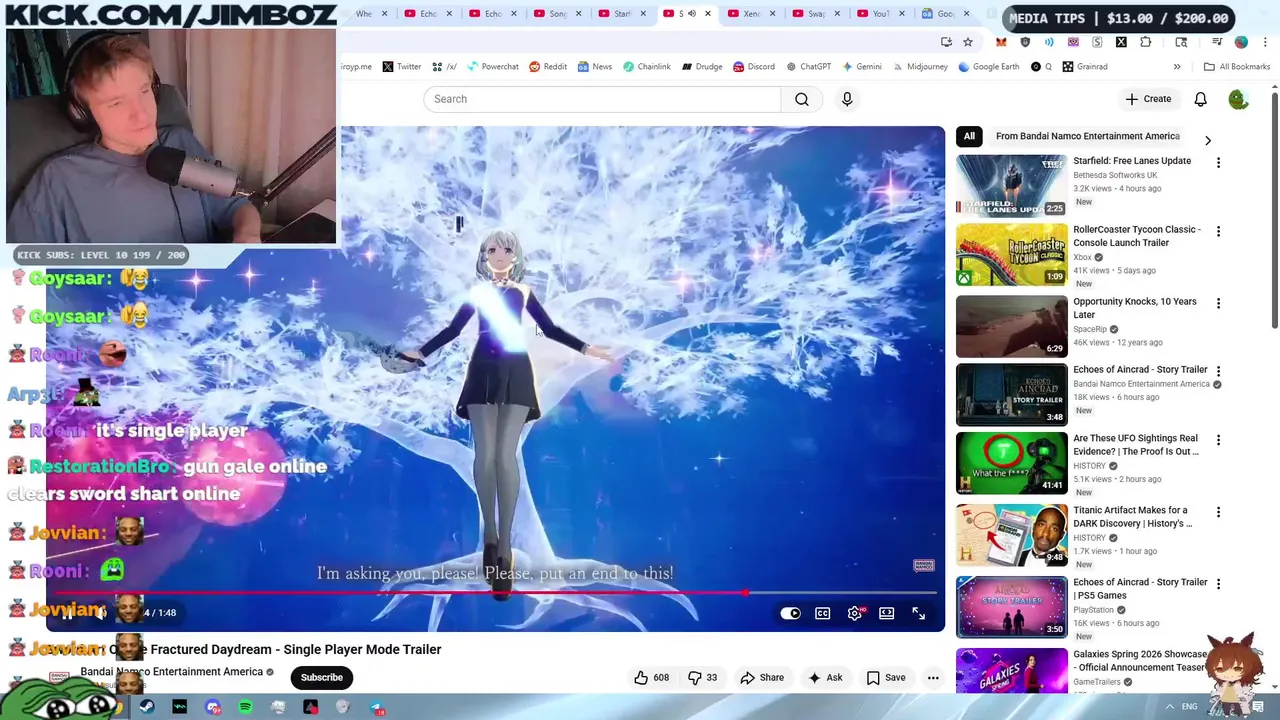Open the Galaxies Spring 2026 Showcase thumbnail
This screenshot has width=1280, height=720.
point(1011,670)
